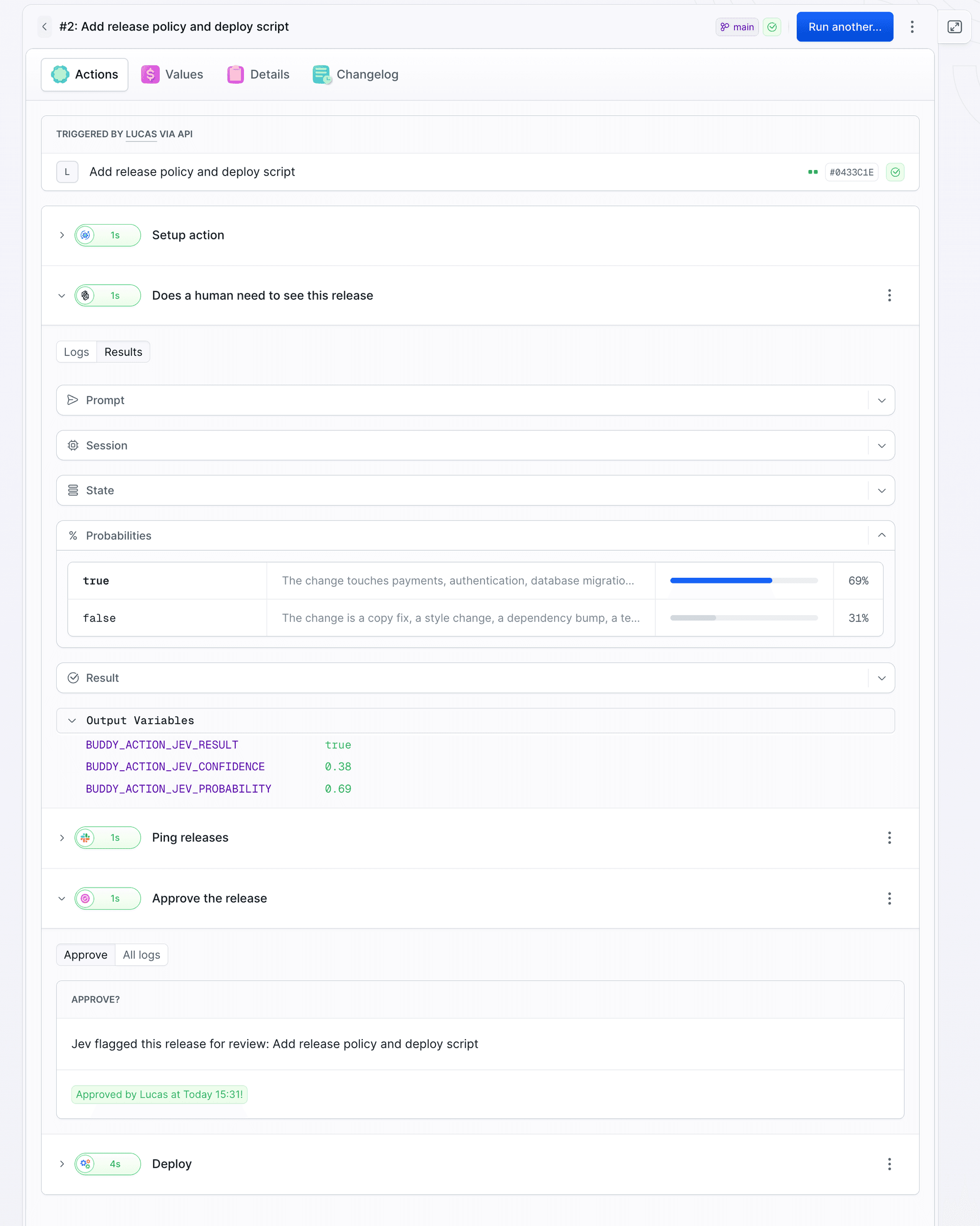Click the State stack icon
This screenshot has width=980, height=1226.
(x=73, y=490)
